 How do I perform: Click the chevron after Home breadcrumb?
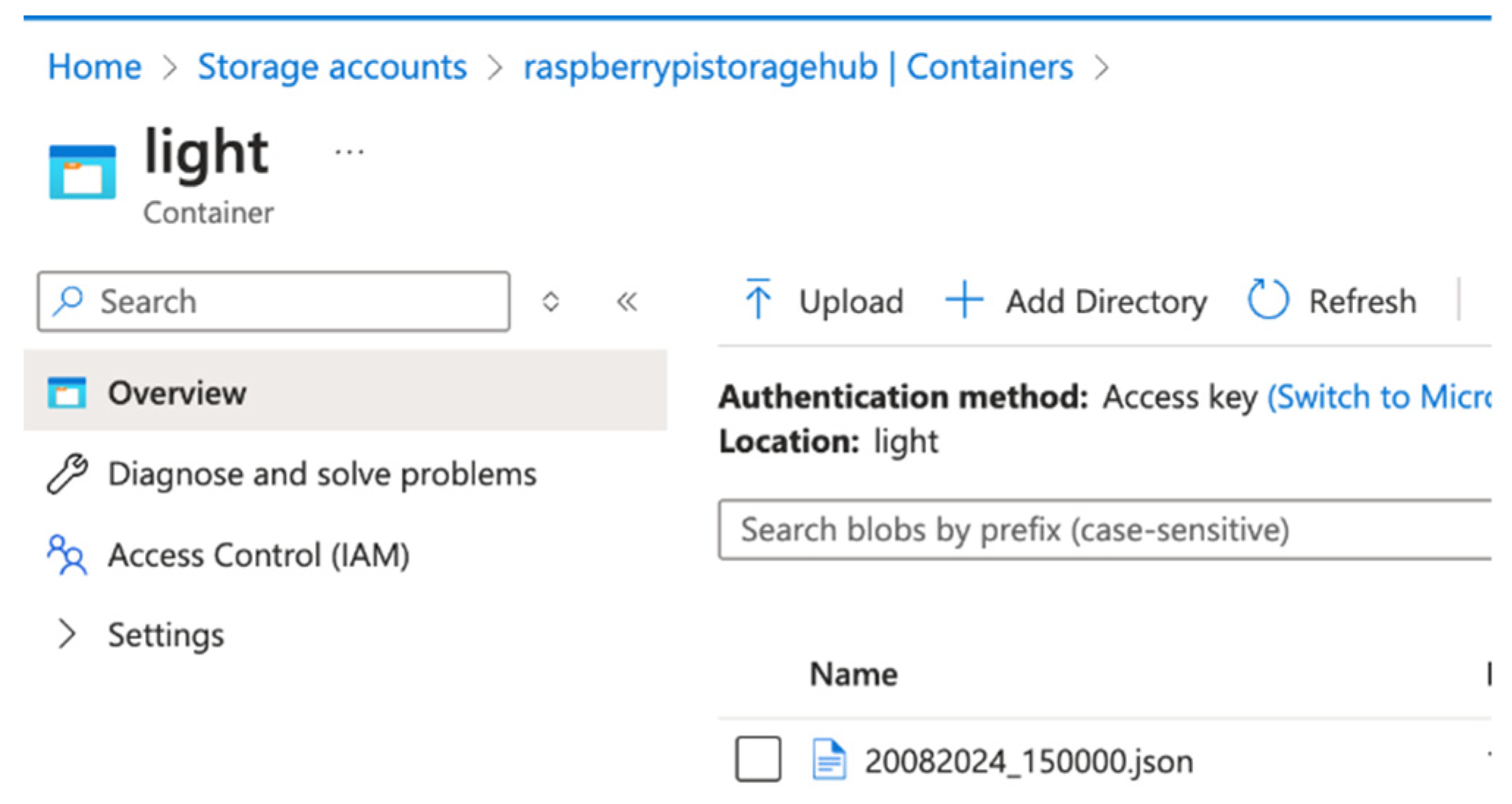(169, 68)
